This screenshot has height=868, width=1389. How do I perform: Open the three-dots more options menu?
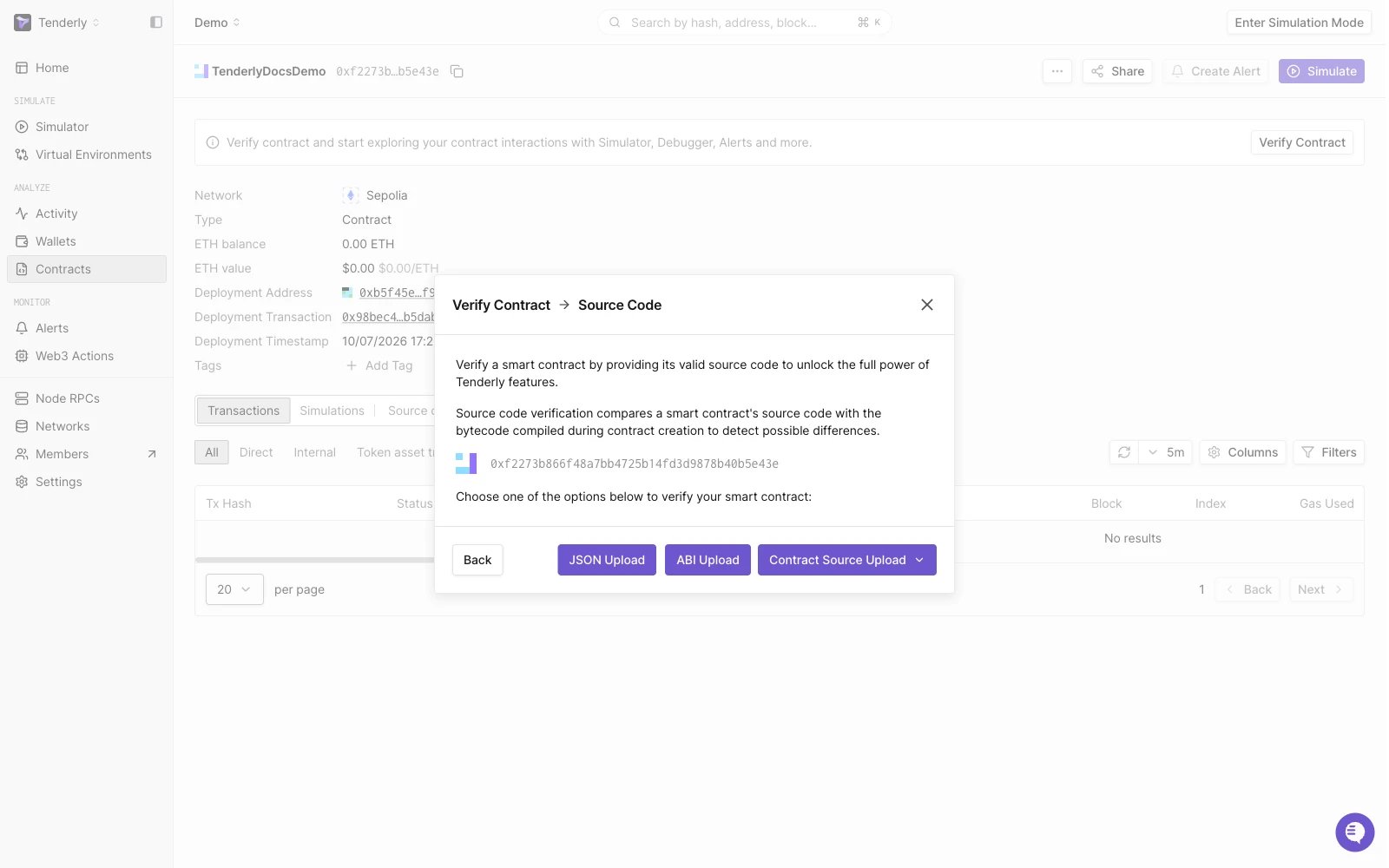1057,71
